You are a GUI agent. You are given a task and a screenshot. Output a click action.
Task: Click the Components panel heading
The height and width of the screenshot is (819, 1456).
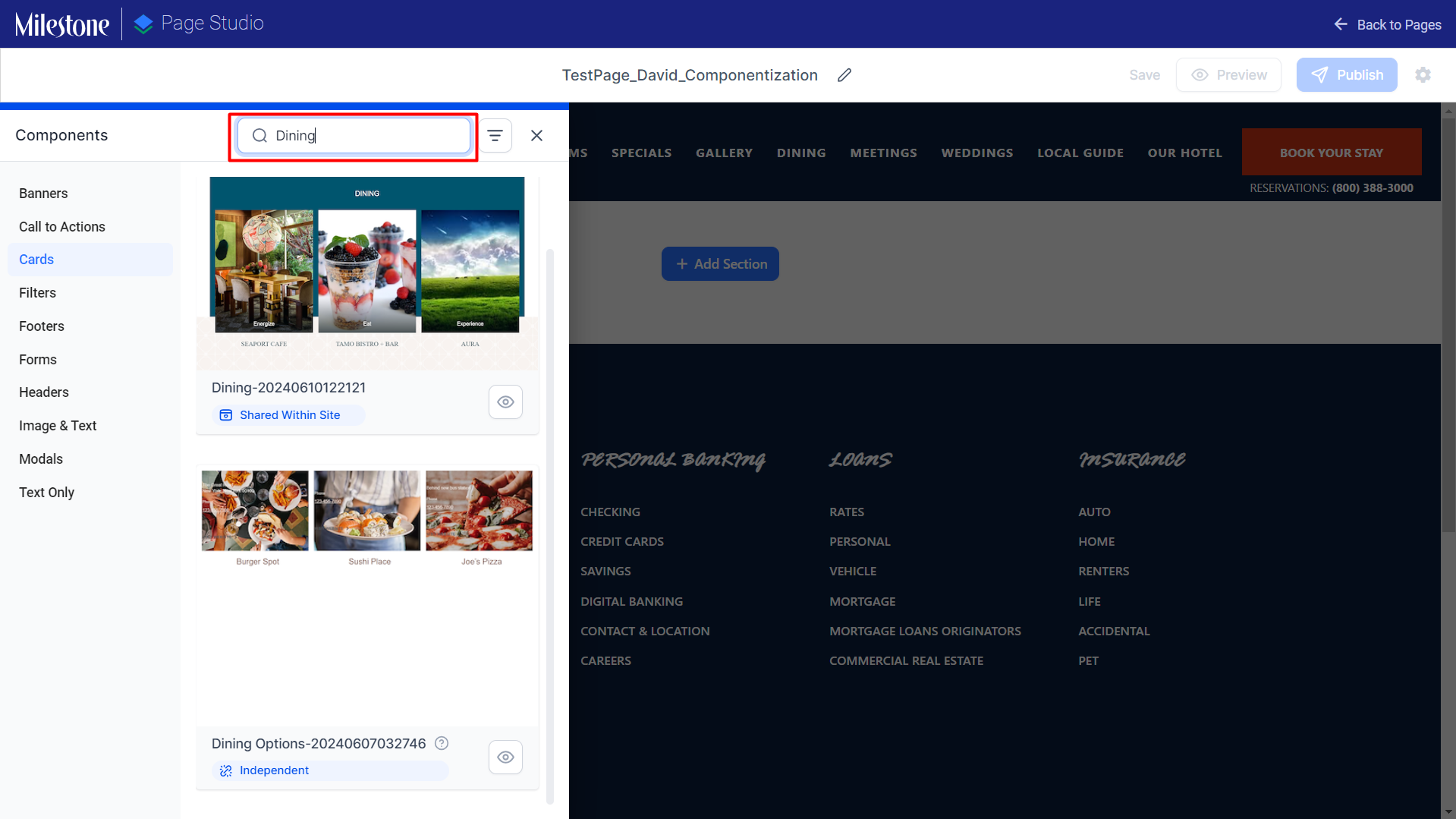[x=61, y=135]
